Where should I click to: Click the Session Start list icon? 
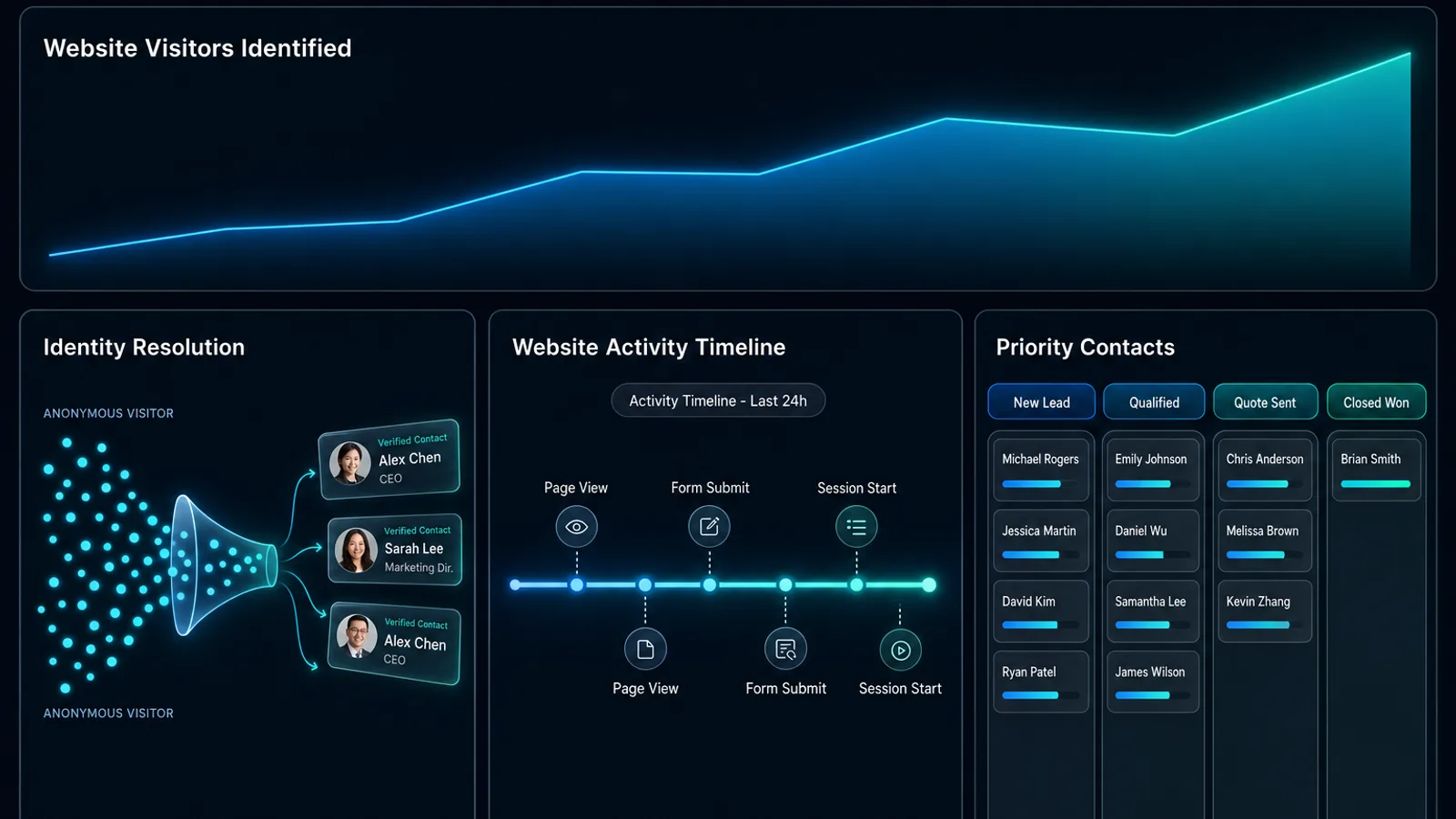point(856,526)
